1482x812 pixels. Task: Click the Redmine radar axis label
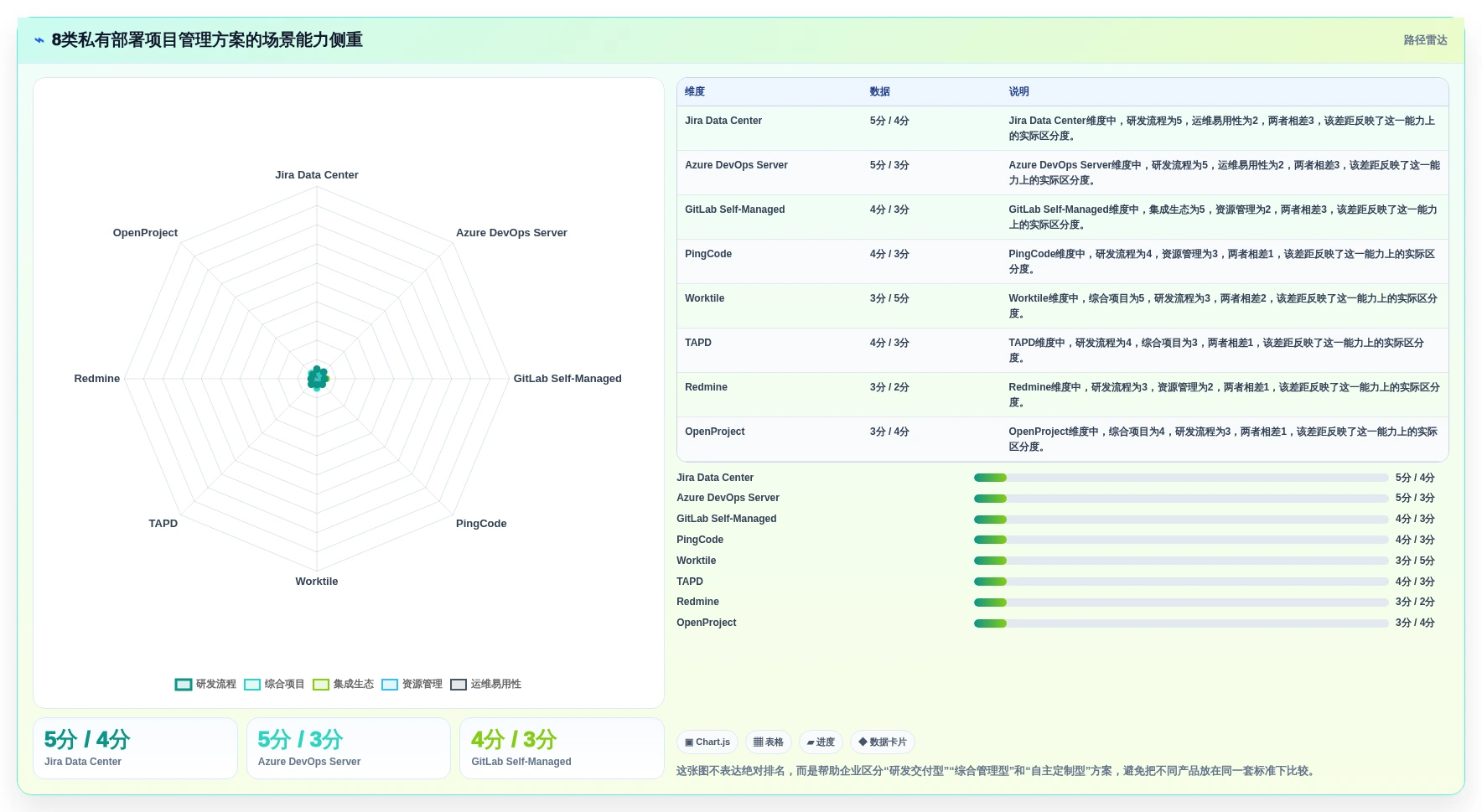(97, 379)
